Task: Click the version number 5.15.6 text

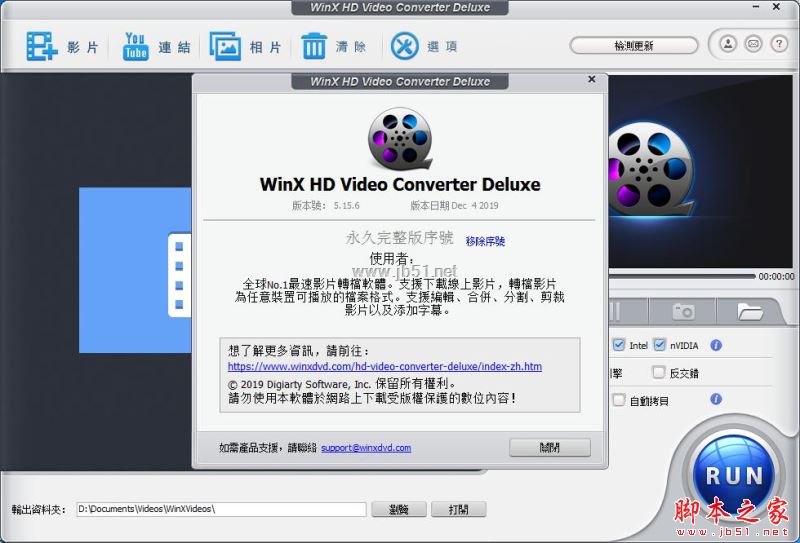Action: [346, 206]
